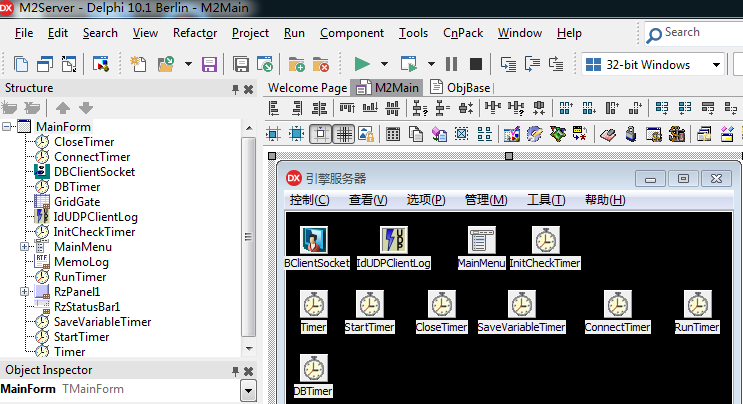
Task: Select IdUDPClientLog component on the form
Action: coord(393,240)
